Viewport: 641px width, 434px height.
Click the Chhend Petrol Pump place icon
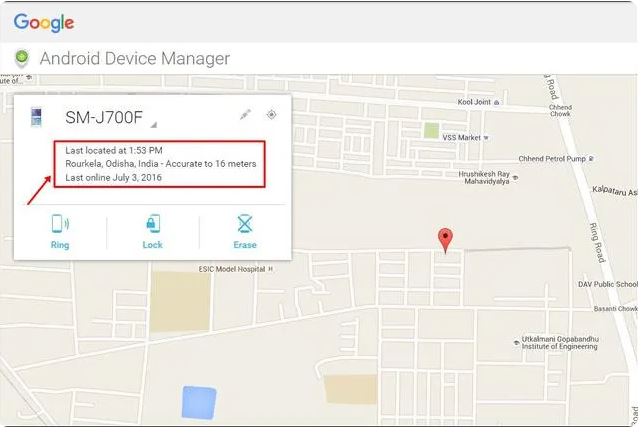pos(591,159)
